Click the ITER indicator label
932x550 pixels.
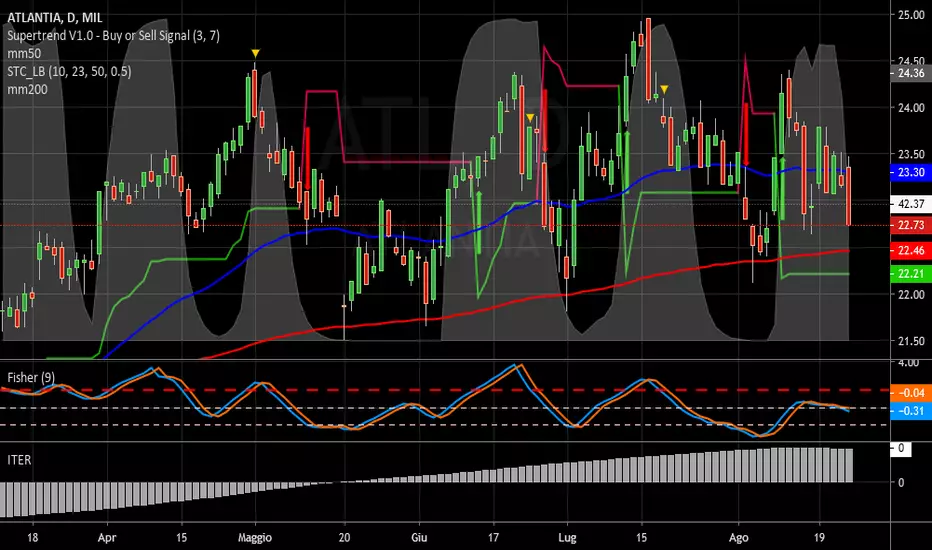click(x=19, y=460)
